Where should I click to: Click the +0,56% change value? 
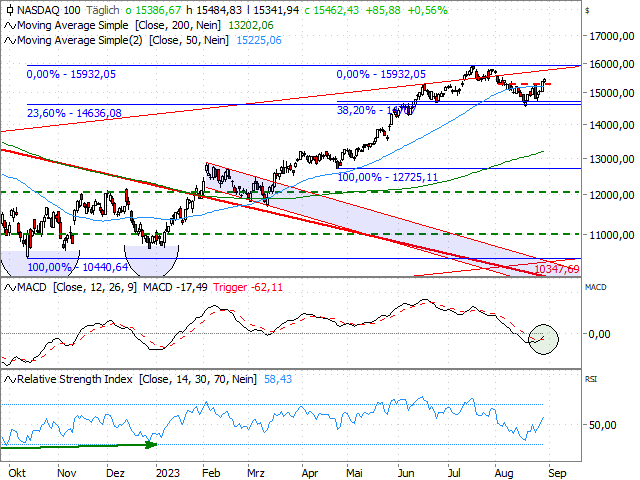[427, 10]
